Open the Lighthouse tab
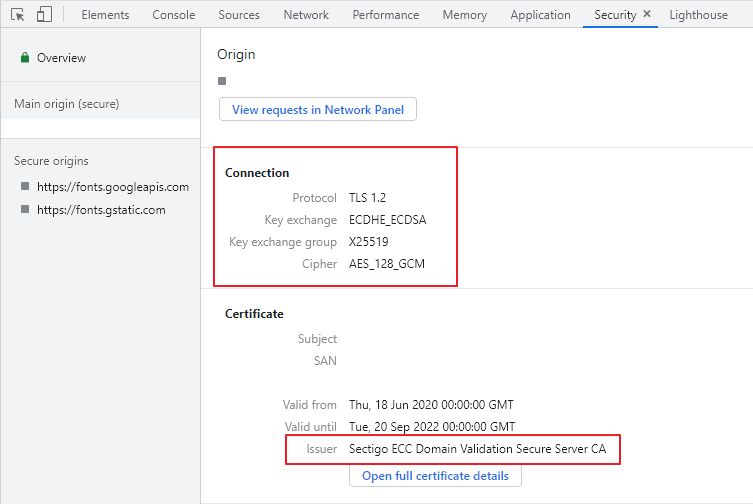 point(698,15)
